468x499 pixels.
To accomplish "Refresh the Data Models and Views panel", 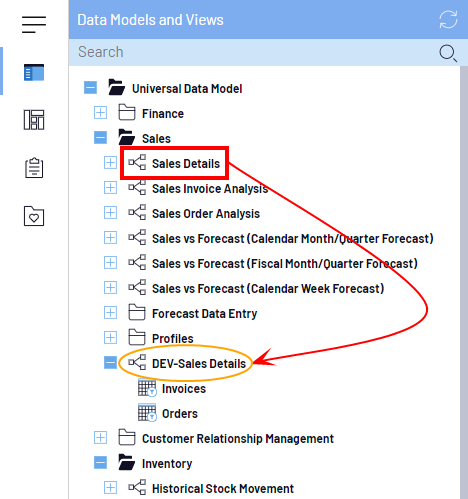I will pos(448,20).
